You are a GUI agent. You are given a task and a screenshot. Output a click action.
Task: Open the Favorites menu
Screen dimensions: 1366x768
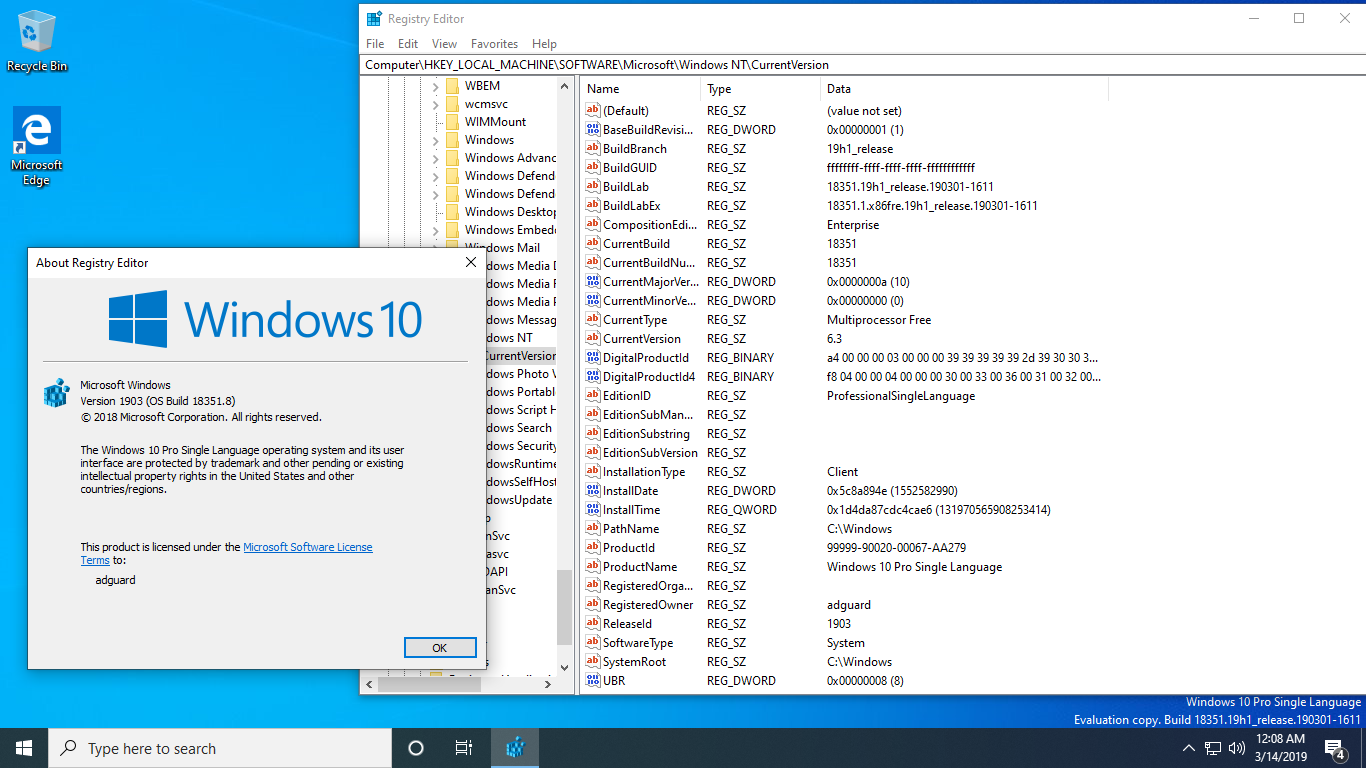pyautogui.click(x=494, y=44)
